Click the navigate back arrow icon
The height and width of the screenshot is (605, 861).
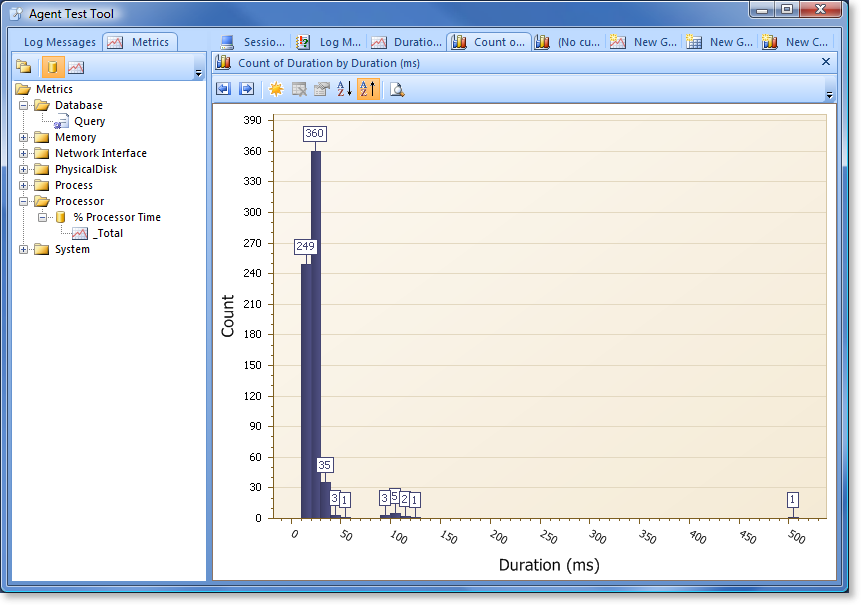pos(225,89)
